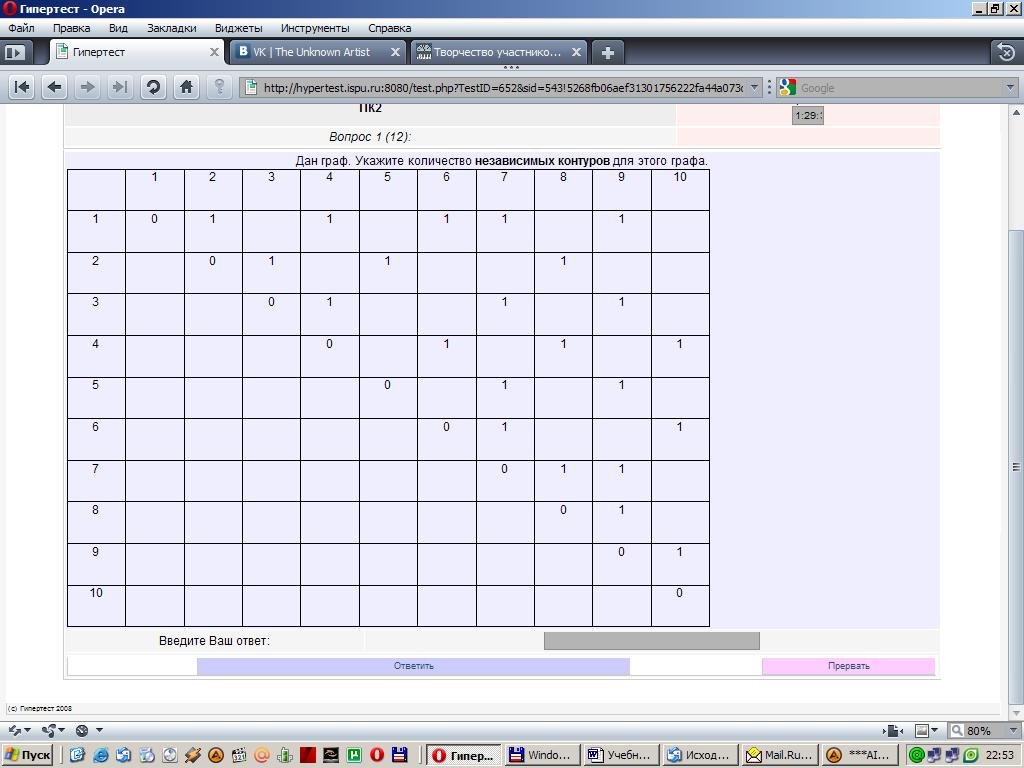Open the Файл menu
The image size is (1024, 768).
(21, 28)
